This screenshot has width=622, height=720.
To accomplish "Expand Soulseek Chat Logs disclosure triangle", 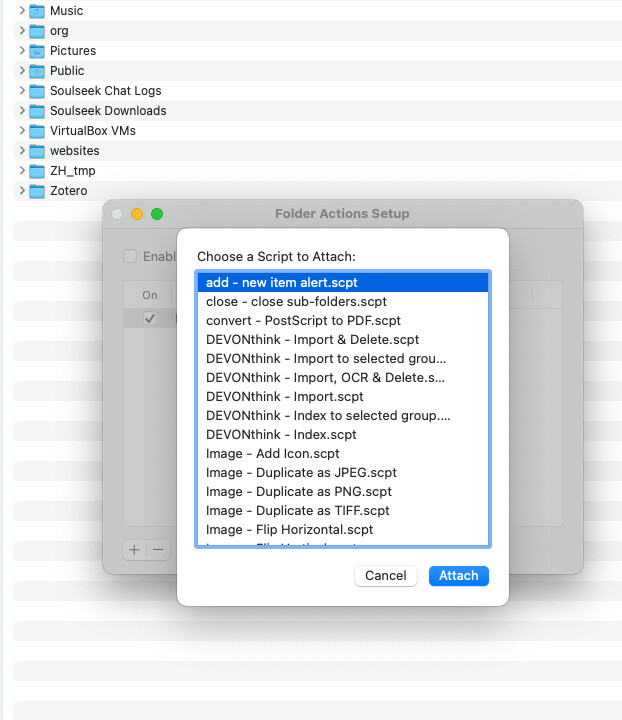I will pyautogui.click(x=22, y=91).
